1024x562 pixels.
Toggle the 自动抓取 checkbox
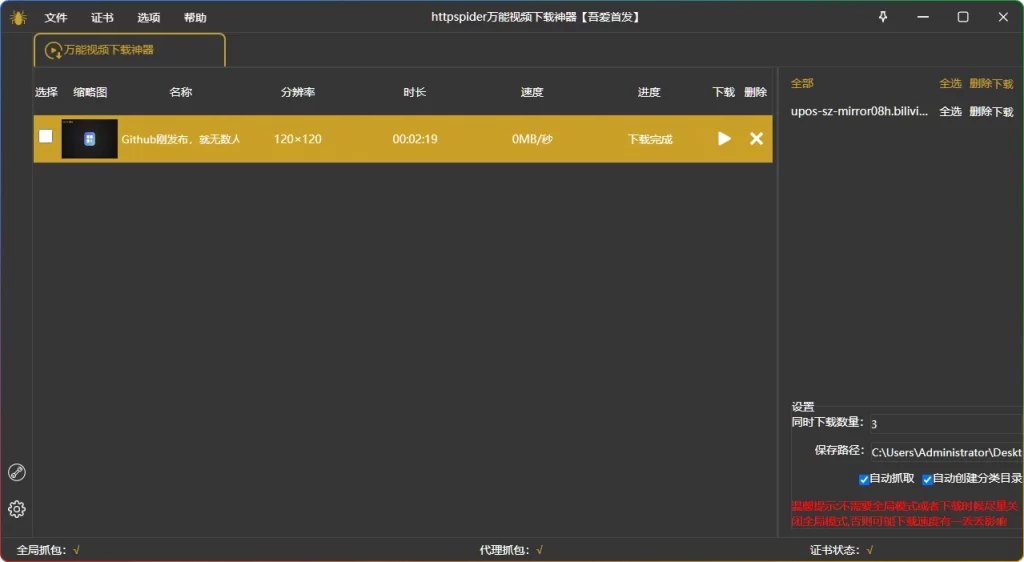pos(864,479)
